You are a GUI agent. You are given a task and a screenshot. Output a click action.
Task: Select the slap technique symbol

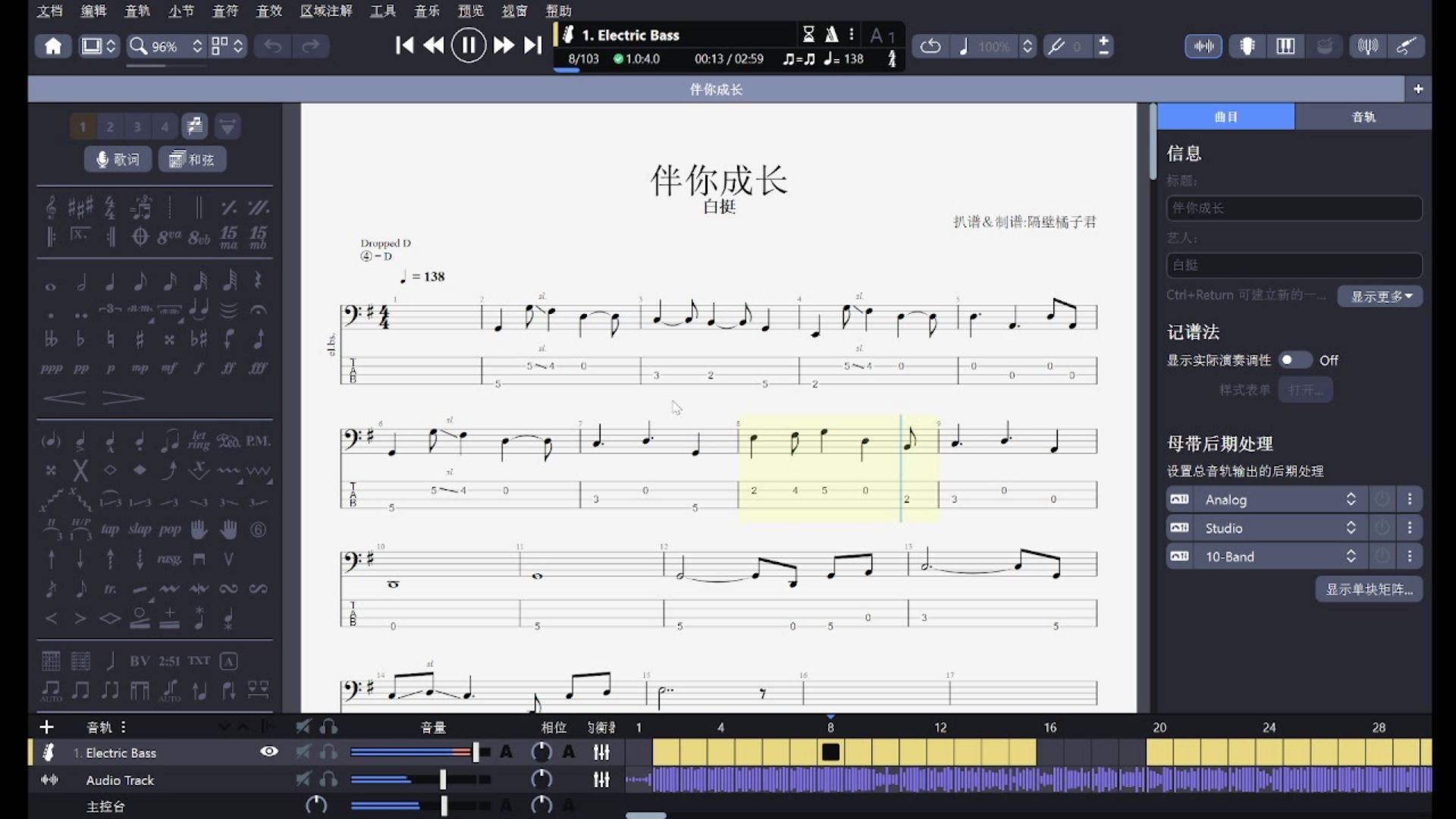140,529
